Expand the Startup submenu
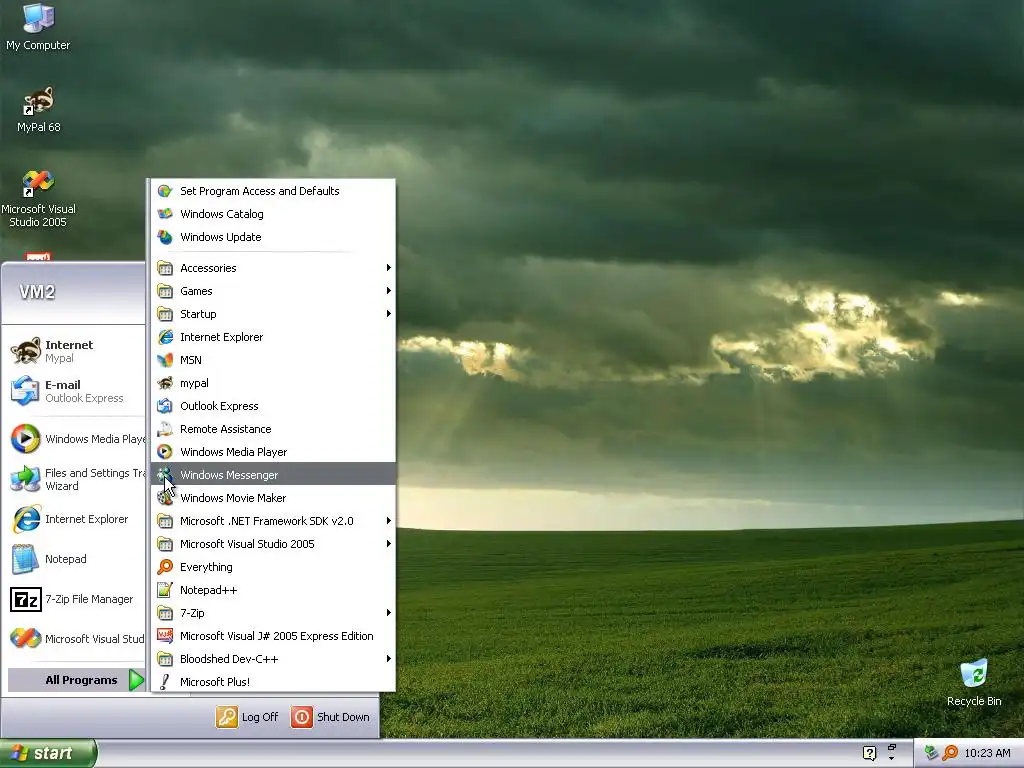Screen dimensions: 1024x768 pyautogui.click(x=274, y=314)
